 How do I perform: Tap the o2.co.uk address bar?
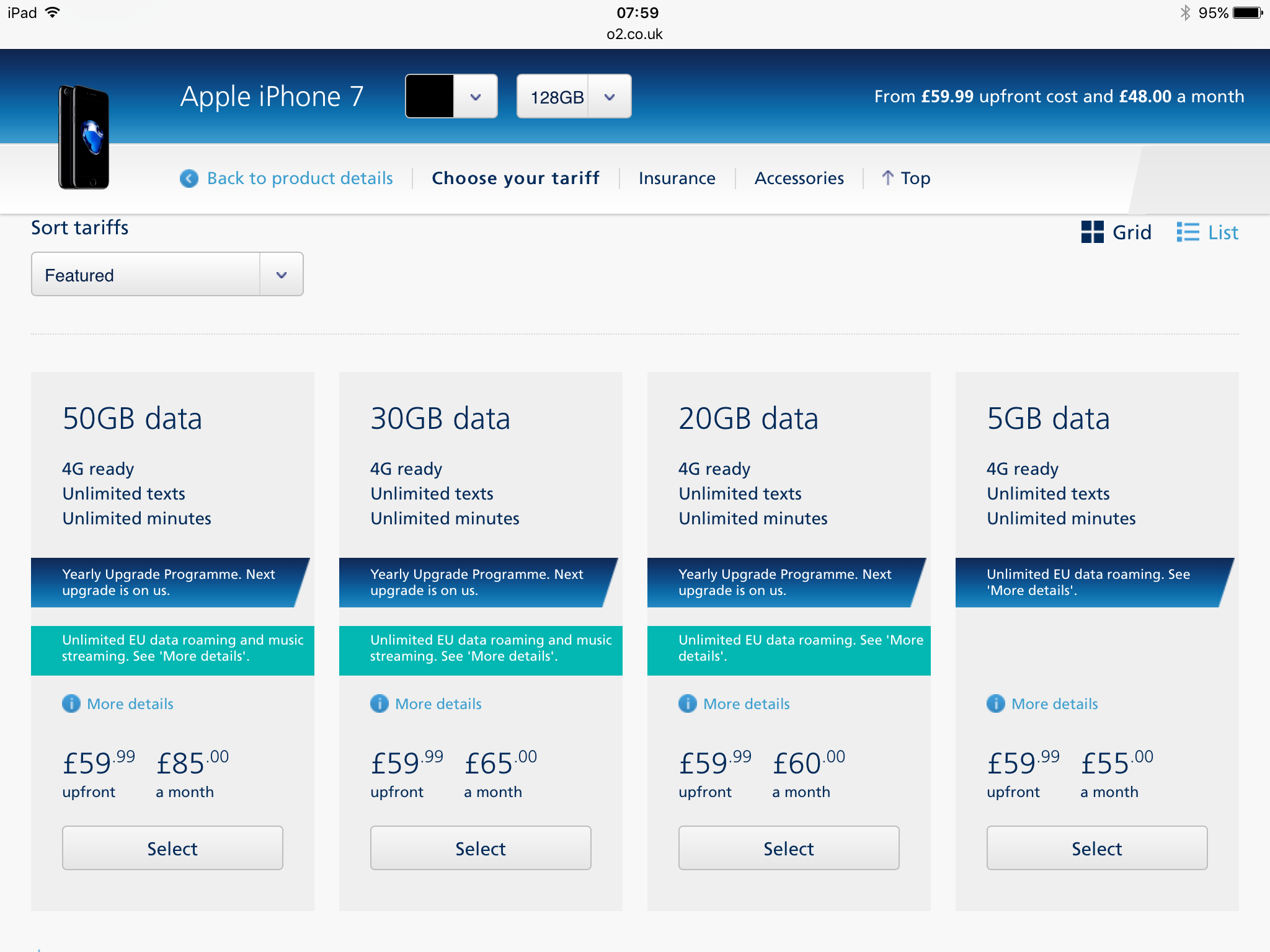[635, 34]
